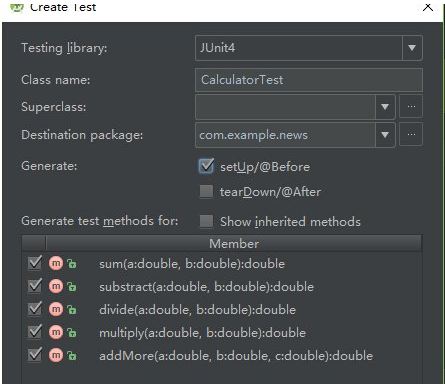Click the Member column header
Image resolution: width=445 pixels, height=384 pixels.
(x=234, y=243)
